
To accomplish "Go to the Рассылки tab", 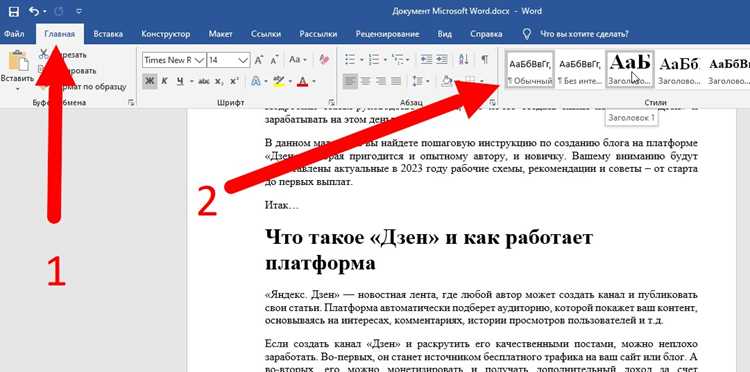I will (x=318, y=34).
